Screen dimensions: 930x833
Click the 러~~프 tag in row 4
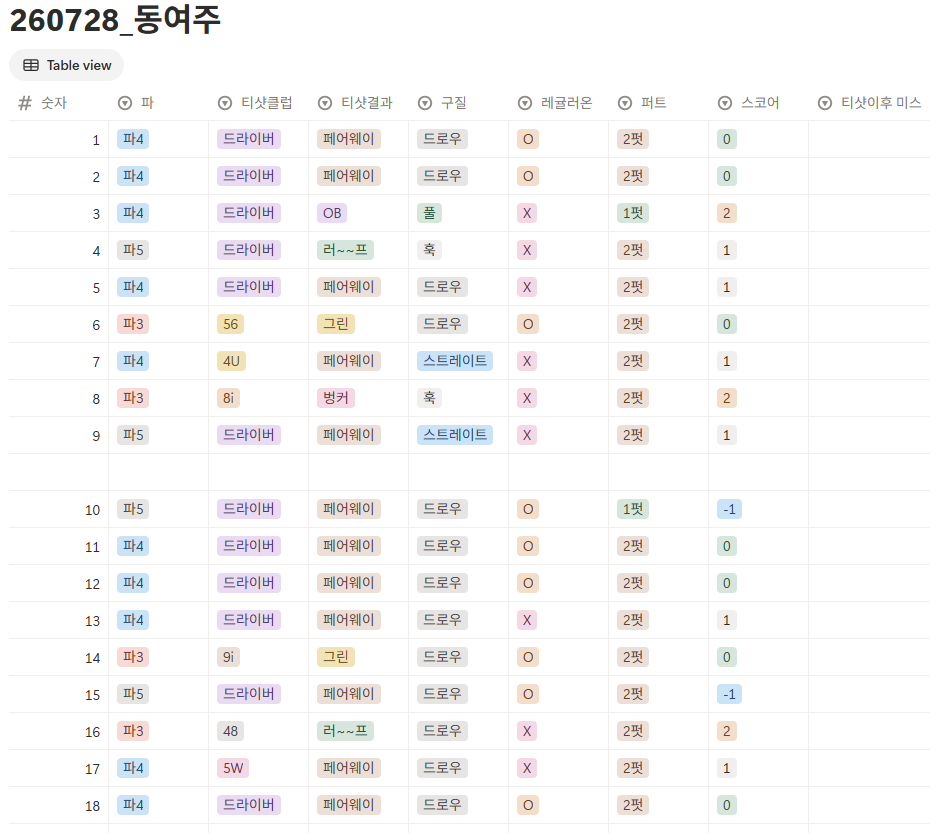point(345,250)
